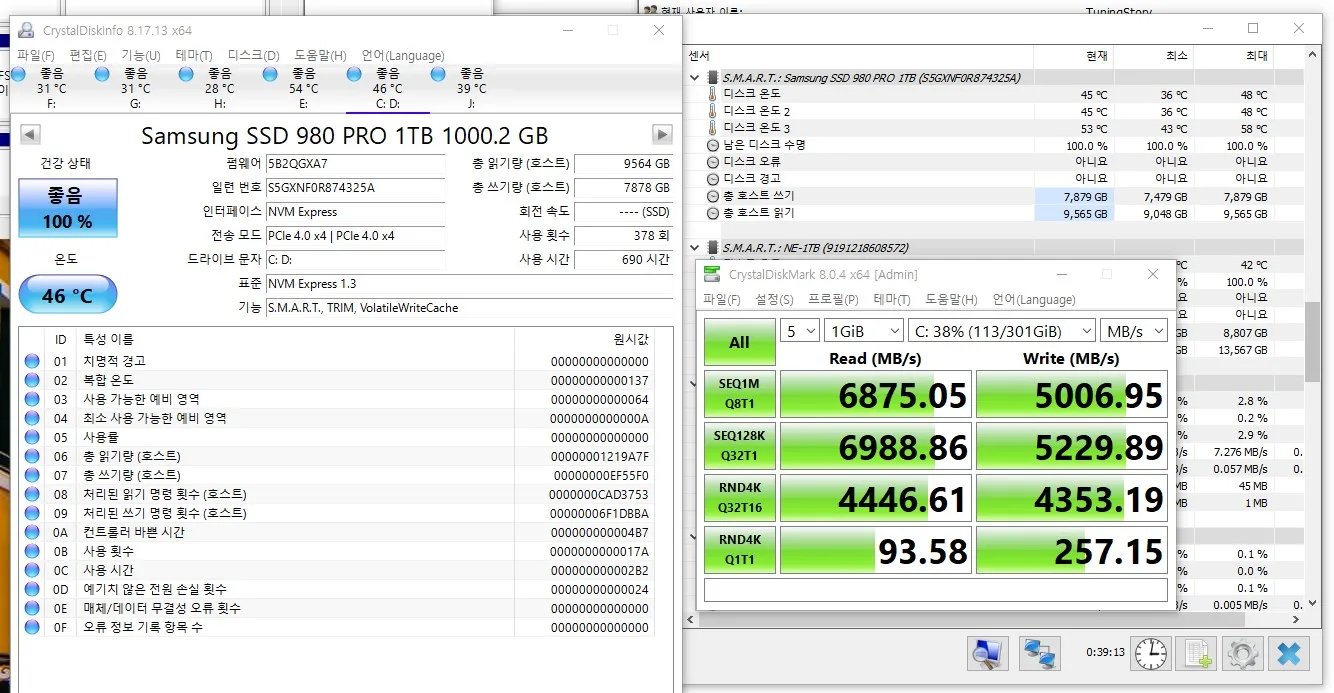Open HWiNFO sensor settings gear icon

[x=1243, y=654]
